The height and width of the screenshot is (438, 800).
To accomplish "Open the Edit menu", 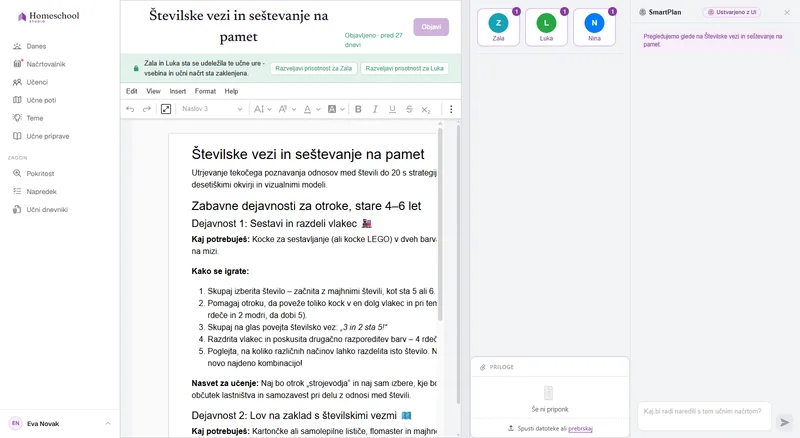I will [132, 91].
